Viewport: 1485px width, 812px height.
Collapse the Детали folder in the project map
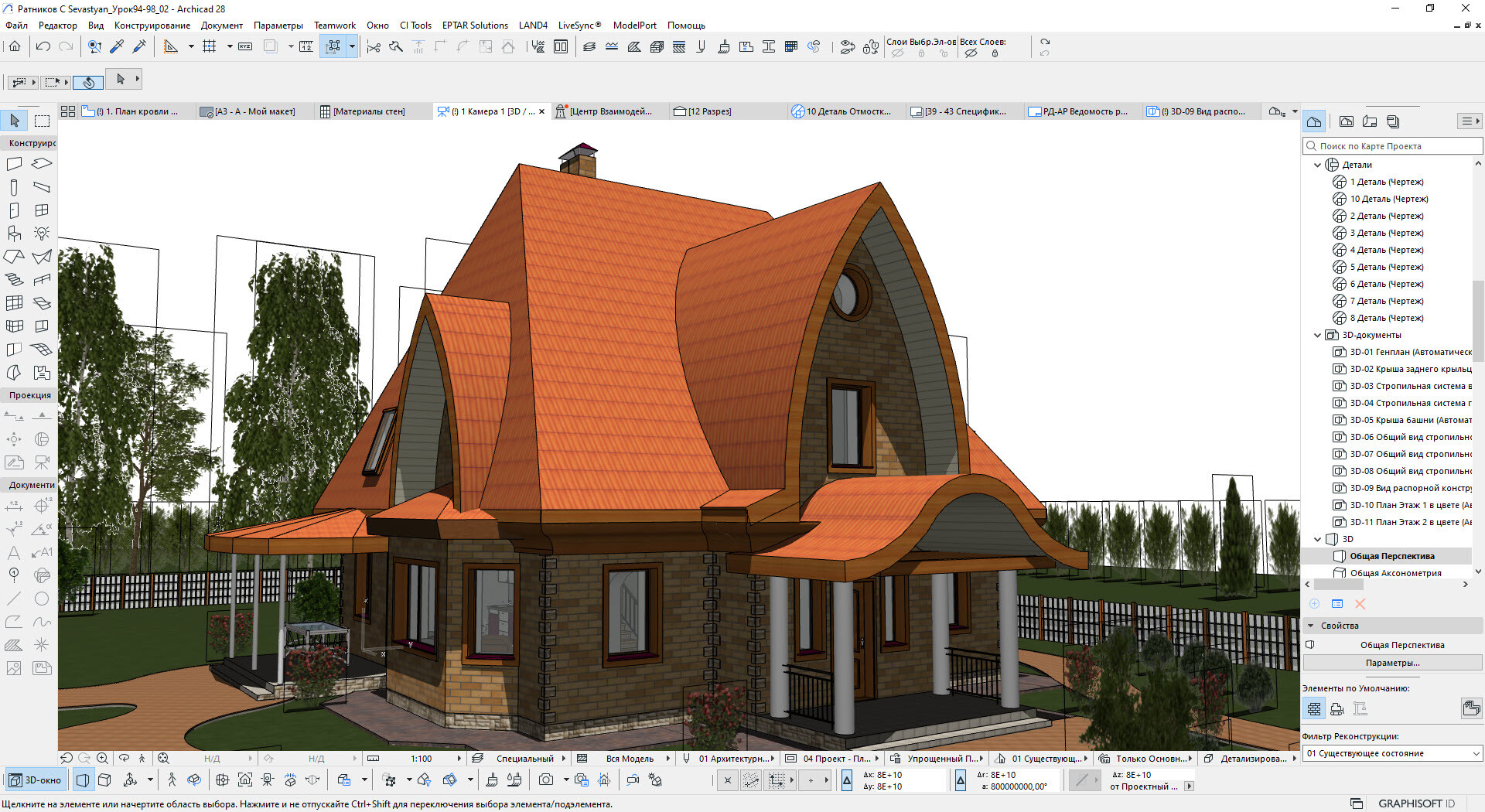point(1318,165)
